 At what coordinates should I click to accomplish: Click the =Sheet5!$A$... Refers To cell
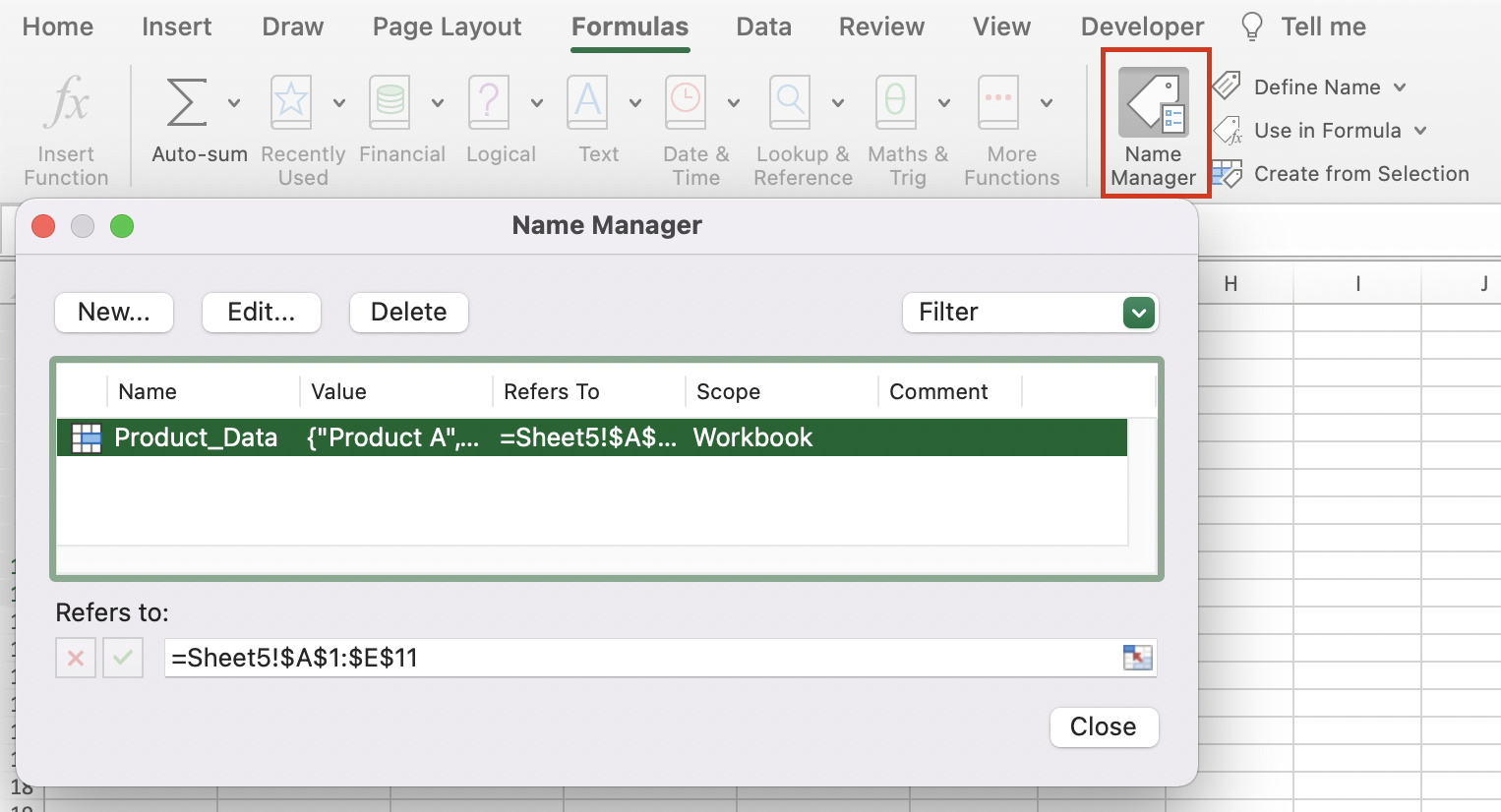[588, 437]
